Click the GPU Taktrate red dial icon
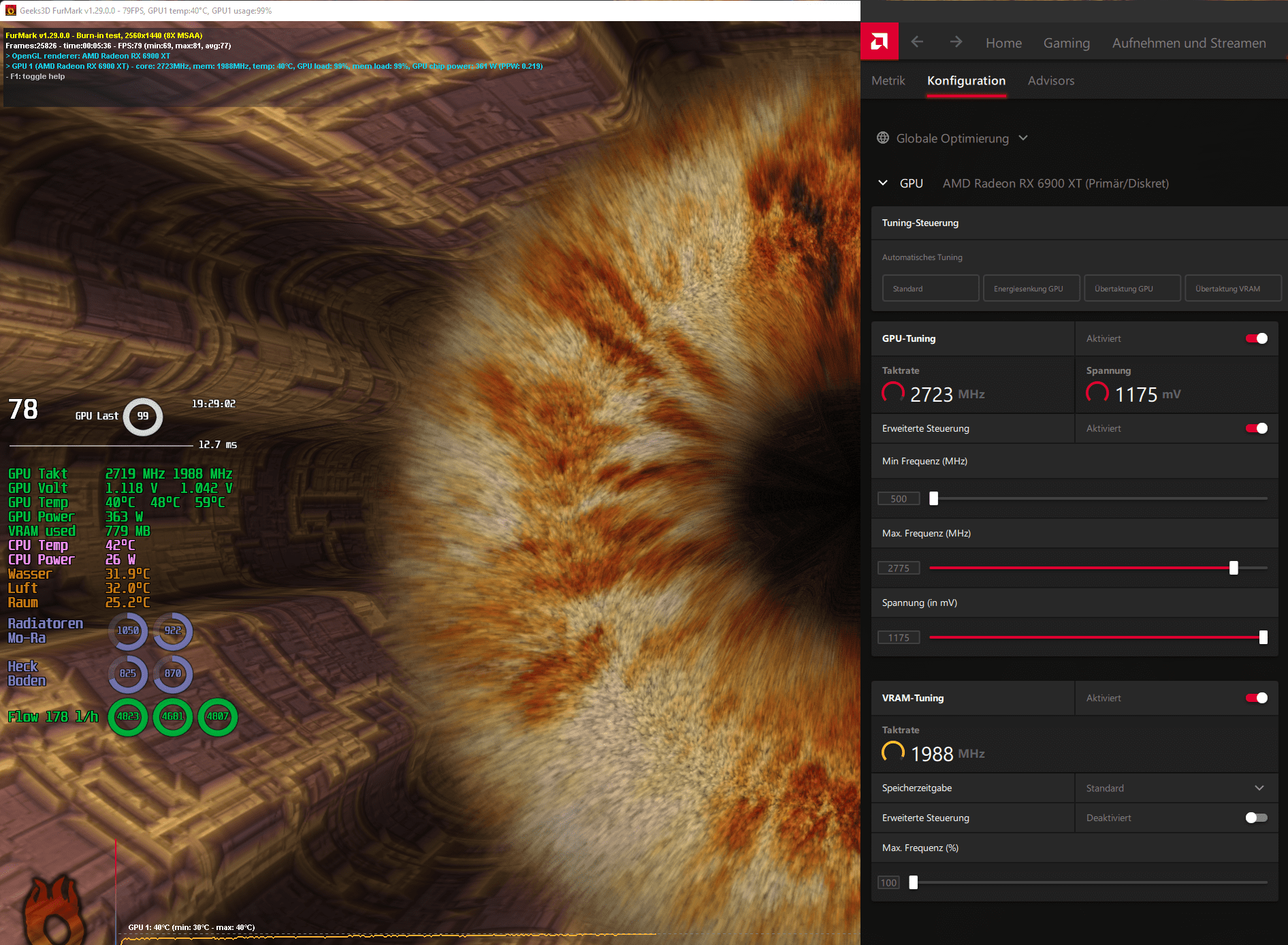The image size is (1288, 945). click(x=893, y=393)
